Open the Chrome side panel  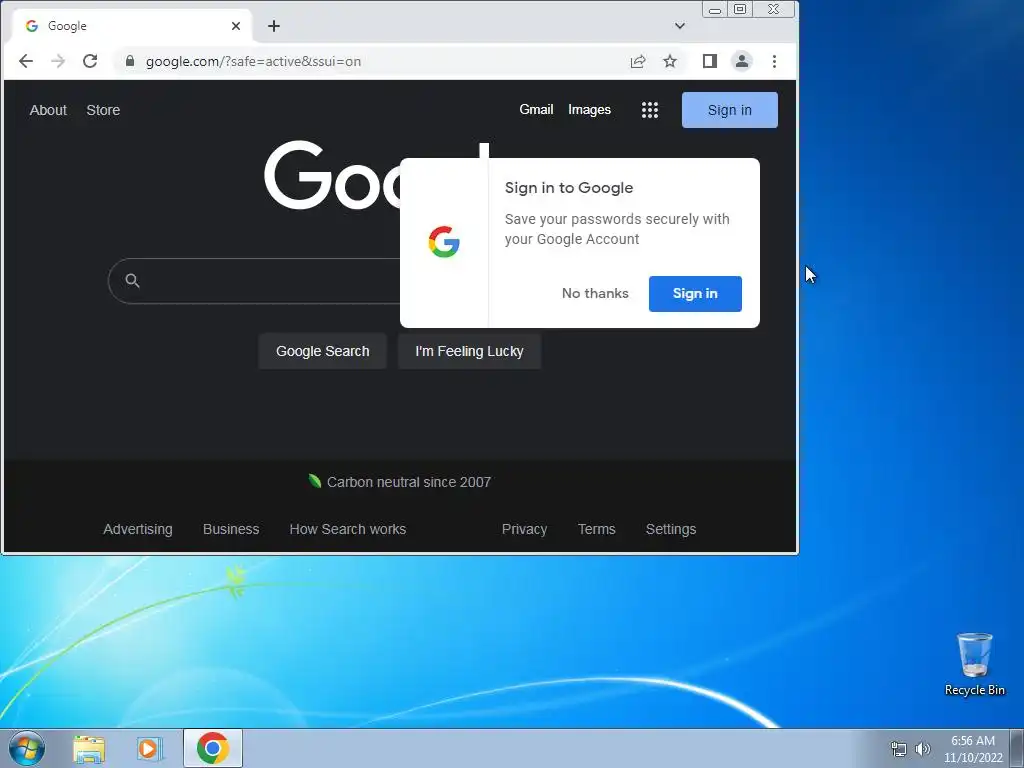click(710, 61)
